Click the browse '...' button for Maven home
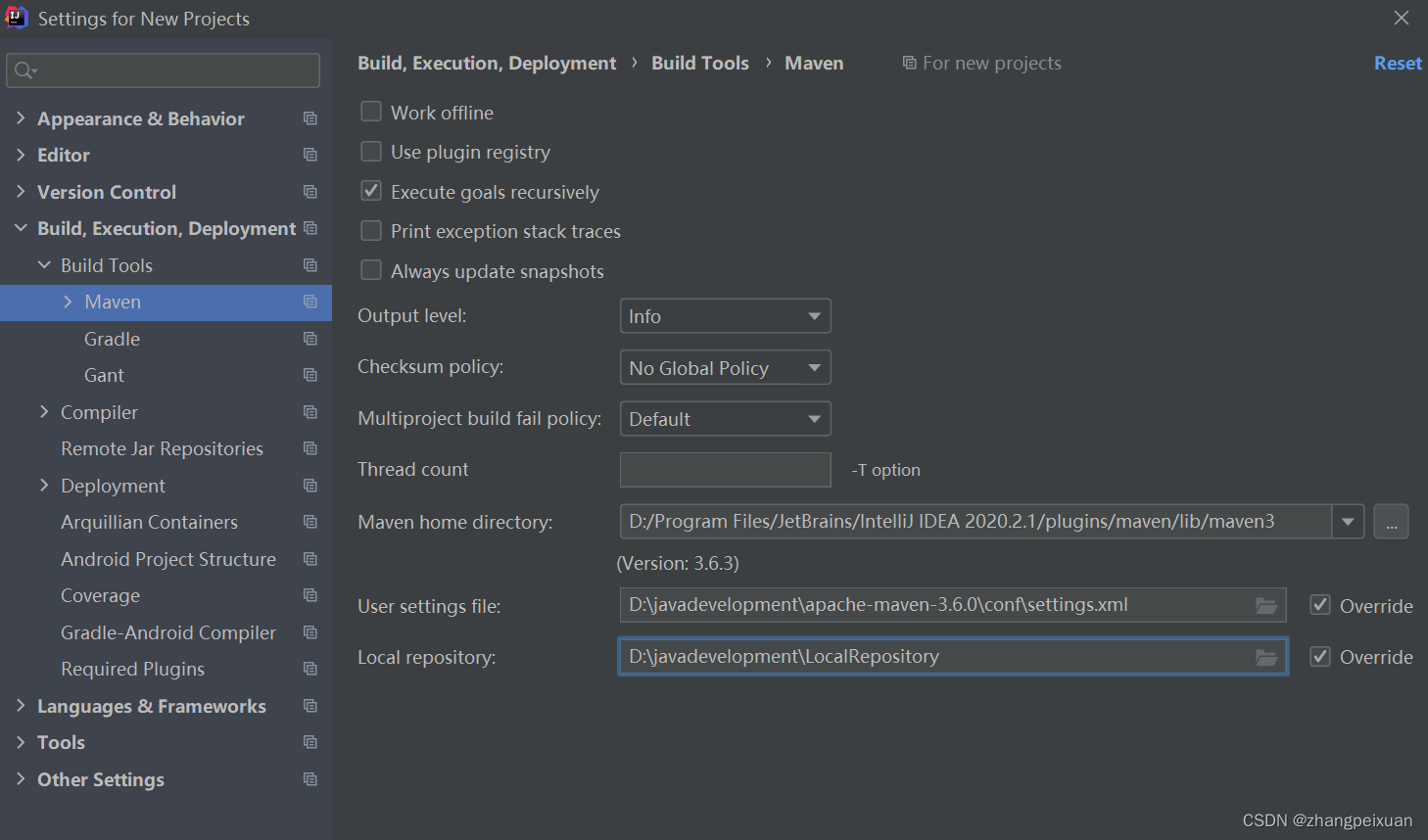The image size is (1428, 840). click(x=1391, y=522)
